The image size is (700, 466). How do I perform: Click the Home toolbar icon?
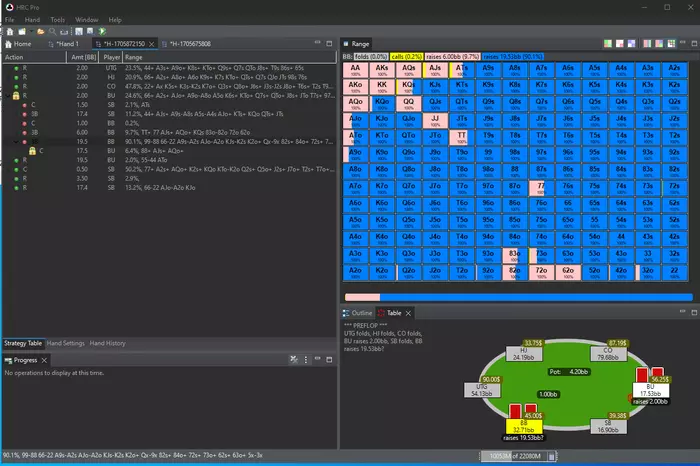point(10,32)
